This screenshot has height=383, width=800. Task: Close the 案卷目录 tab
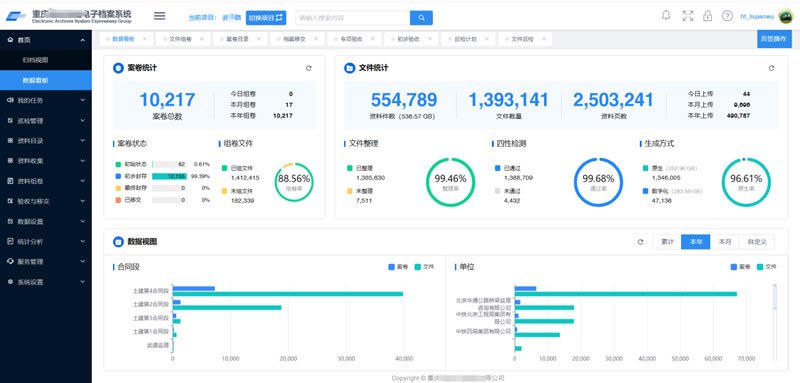click(x=258, y=38)
